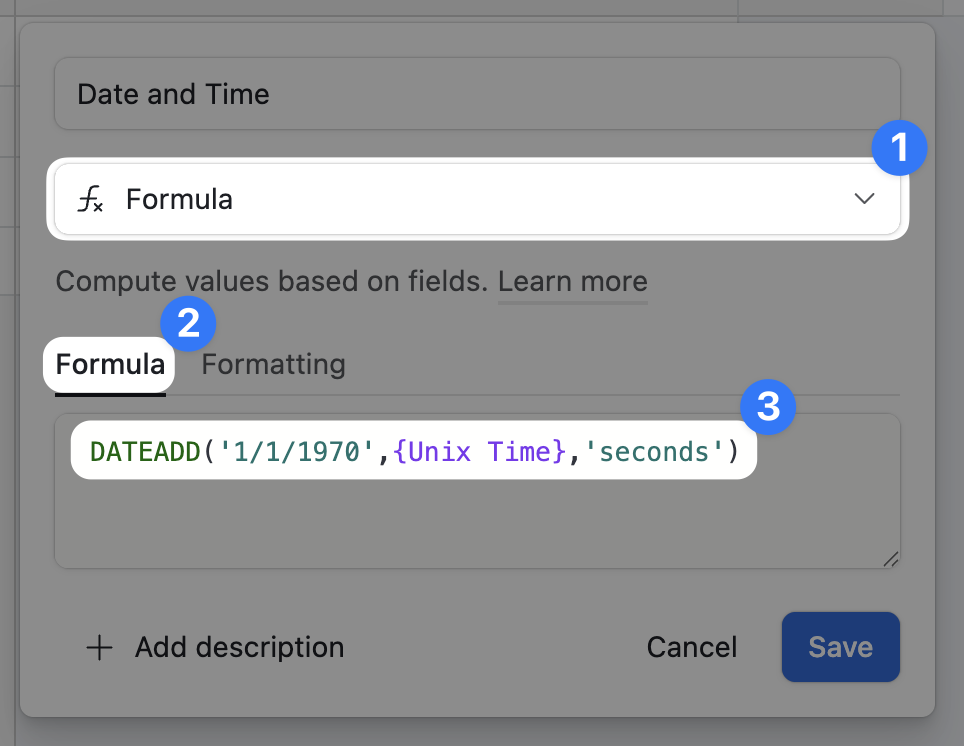964x746 pixels.
Task: Open the field type dropdown chevron
Action: pyautogui.click(x=864, y=199)
